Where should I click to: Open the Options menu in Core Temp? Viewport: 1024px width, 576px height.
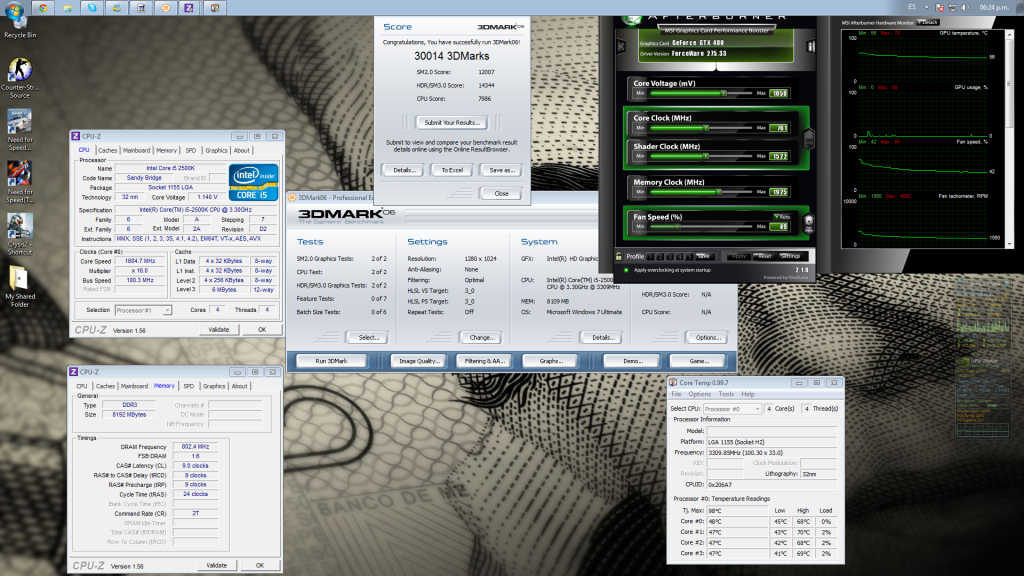pos(699,394)
